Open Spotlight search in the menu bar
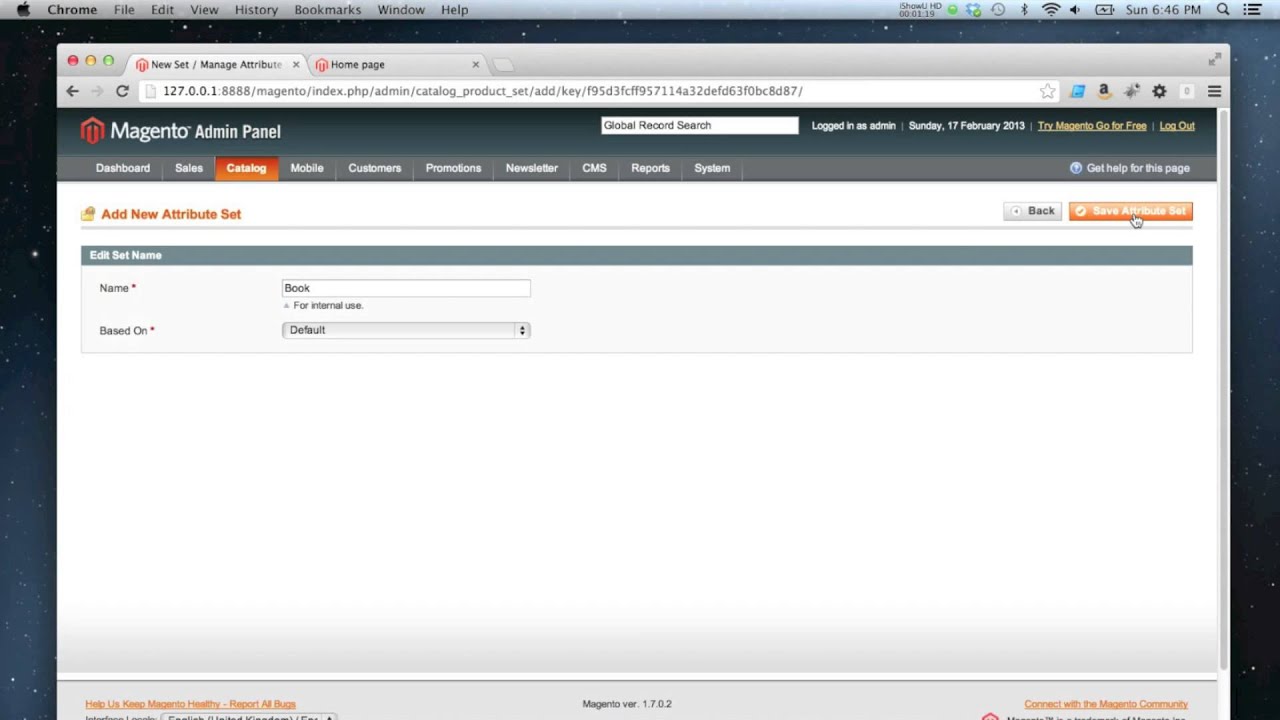This screenshot has width=1280, height=720. 1223,10
